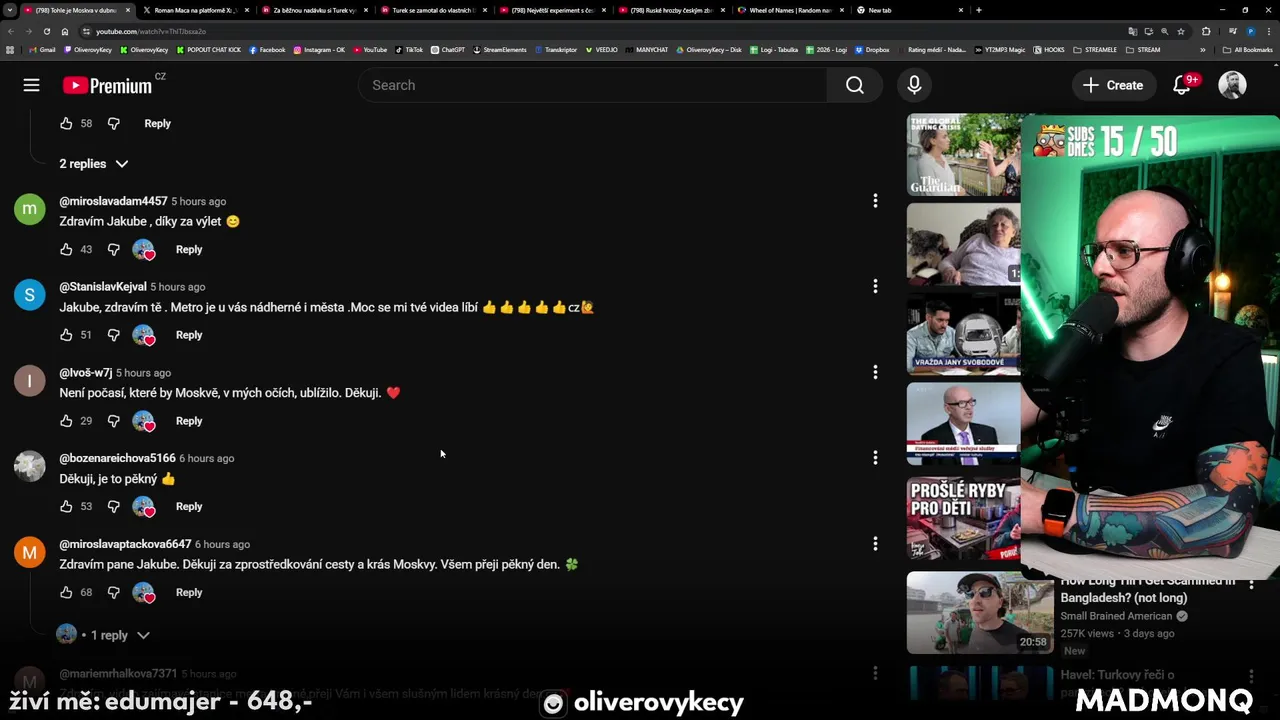
Task: Open Chrome profile icon in toolbar
Action: (1250, 31)
